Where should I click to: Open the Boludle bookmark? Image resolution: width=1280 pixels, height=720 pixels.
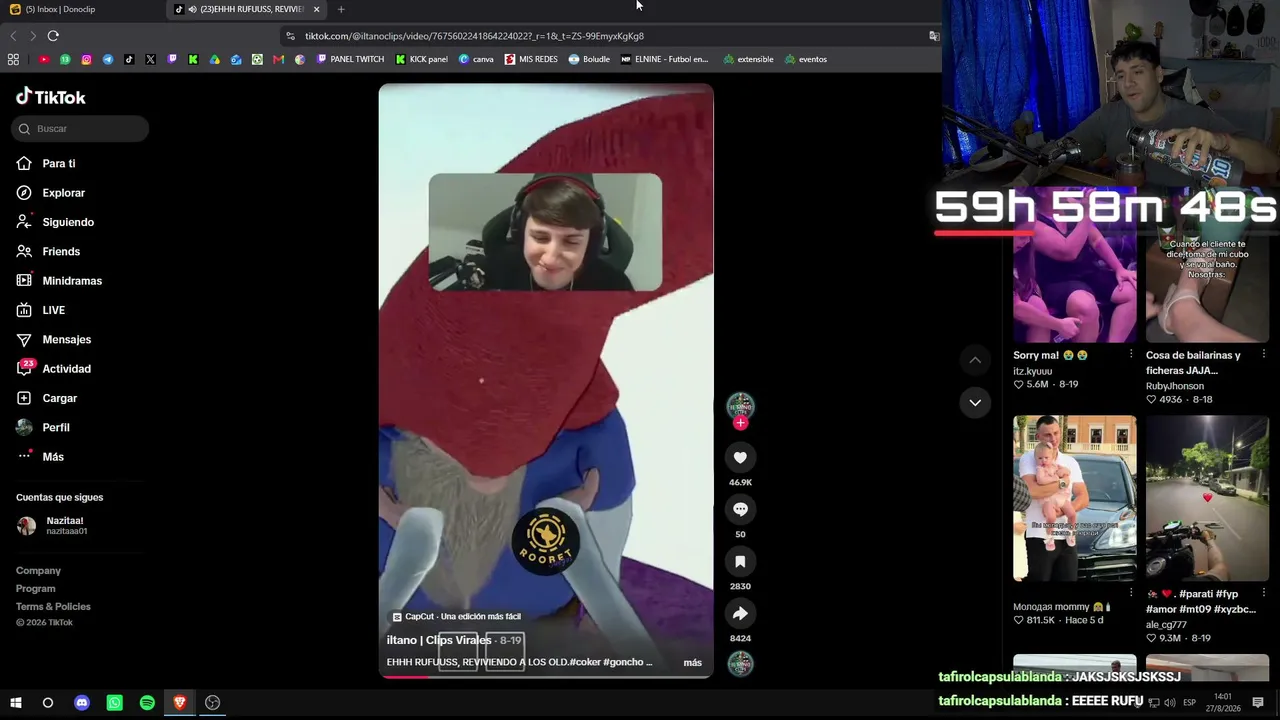pos(589,59)
